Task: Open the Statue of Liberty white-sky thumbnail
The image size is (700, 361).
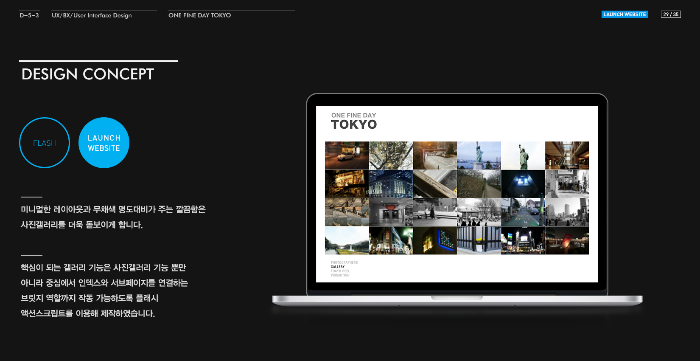Action: (x=523, y=155)
